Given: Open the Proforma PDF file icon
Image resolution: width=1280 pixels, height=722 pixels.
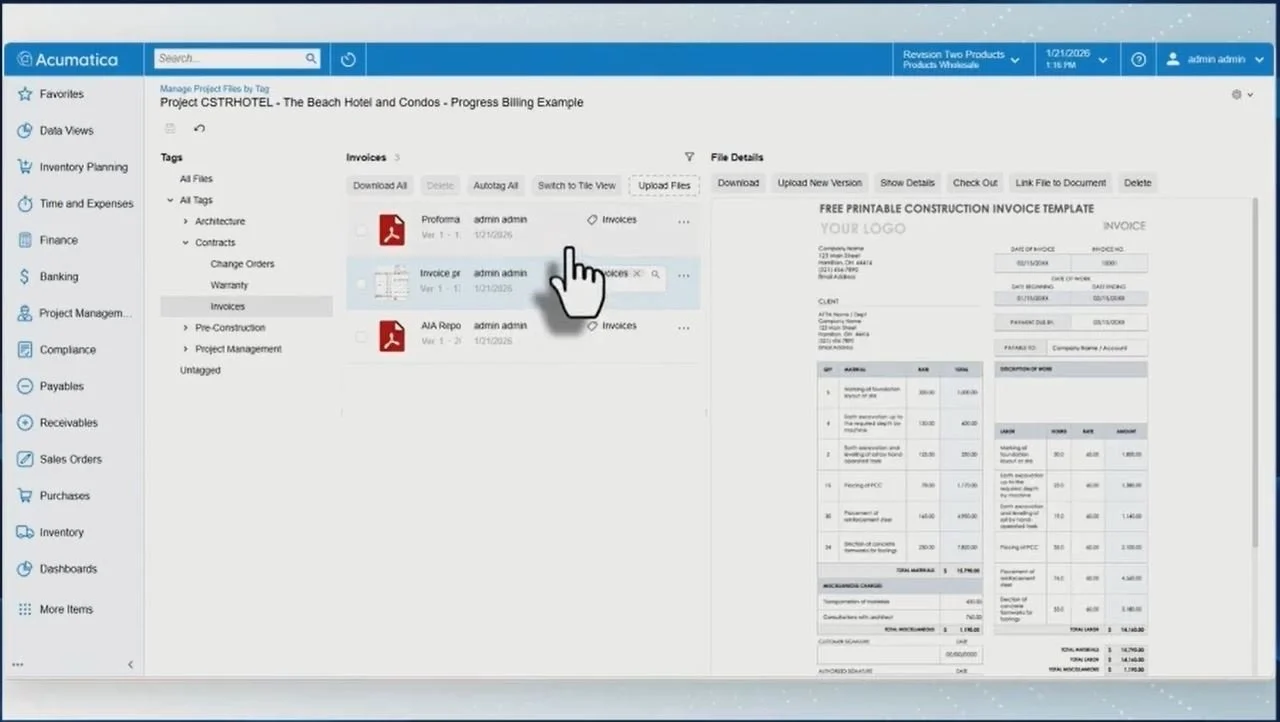Looking at the screenshot, I should (x=392, y=229).
